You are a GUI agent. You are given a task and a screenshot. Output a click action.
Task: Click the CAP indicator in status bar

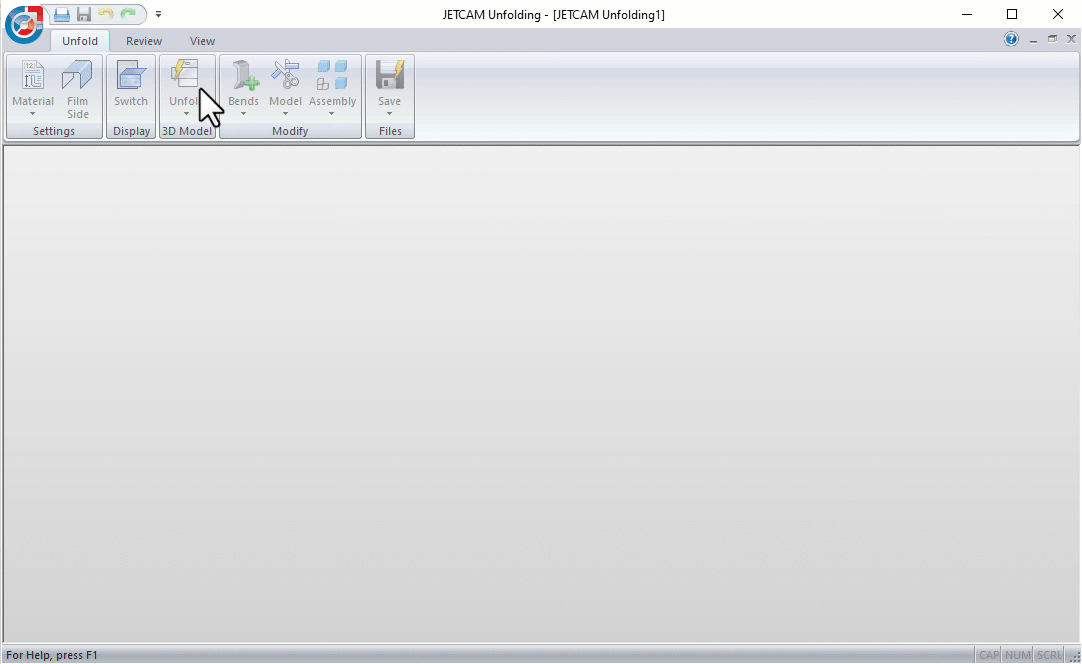(989, 655)
